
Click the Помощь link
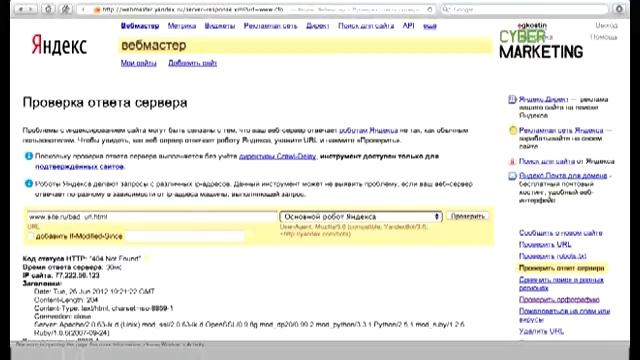(604, 37)
